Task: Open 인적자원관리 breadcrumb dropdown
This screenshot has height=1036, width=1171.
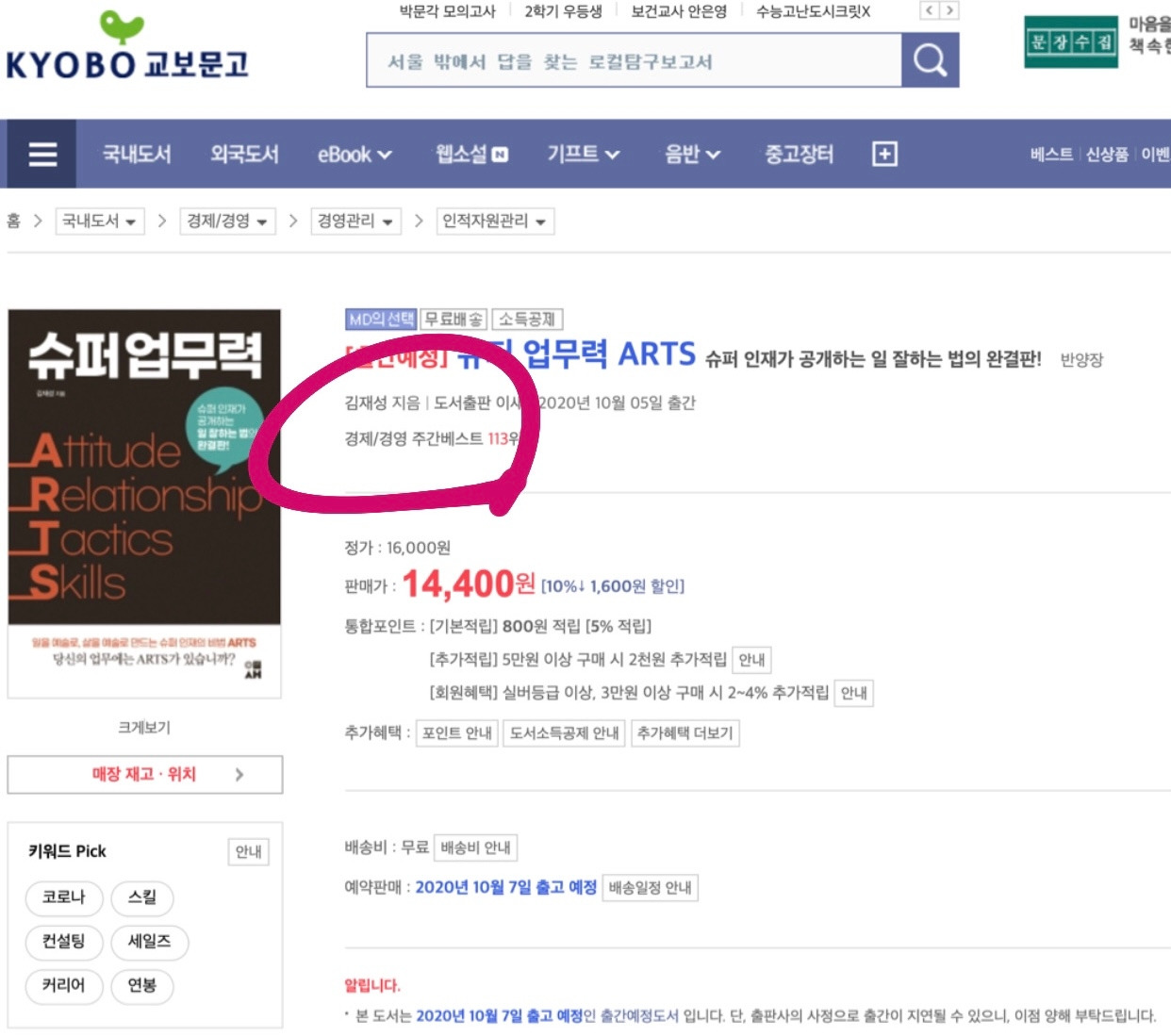Action: click(x=495, y=221)
